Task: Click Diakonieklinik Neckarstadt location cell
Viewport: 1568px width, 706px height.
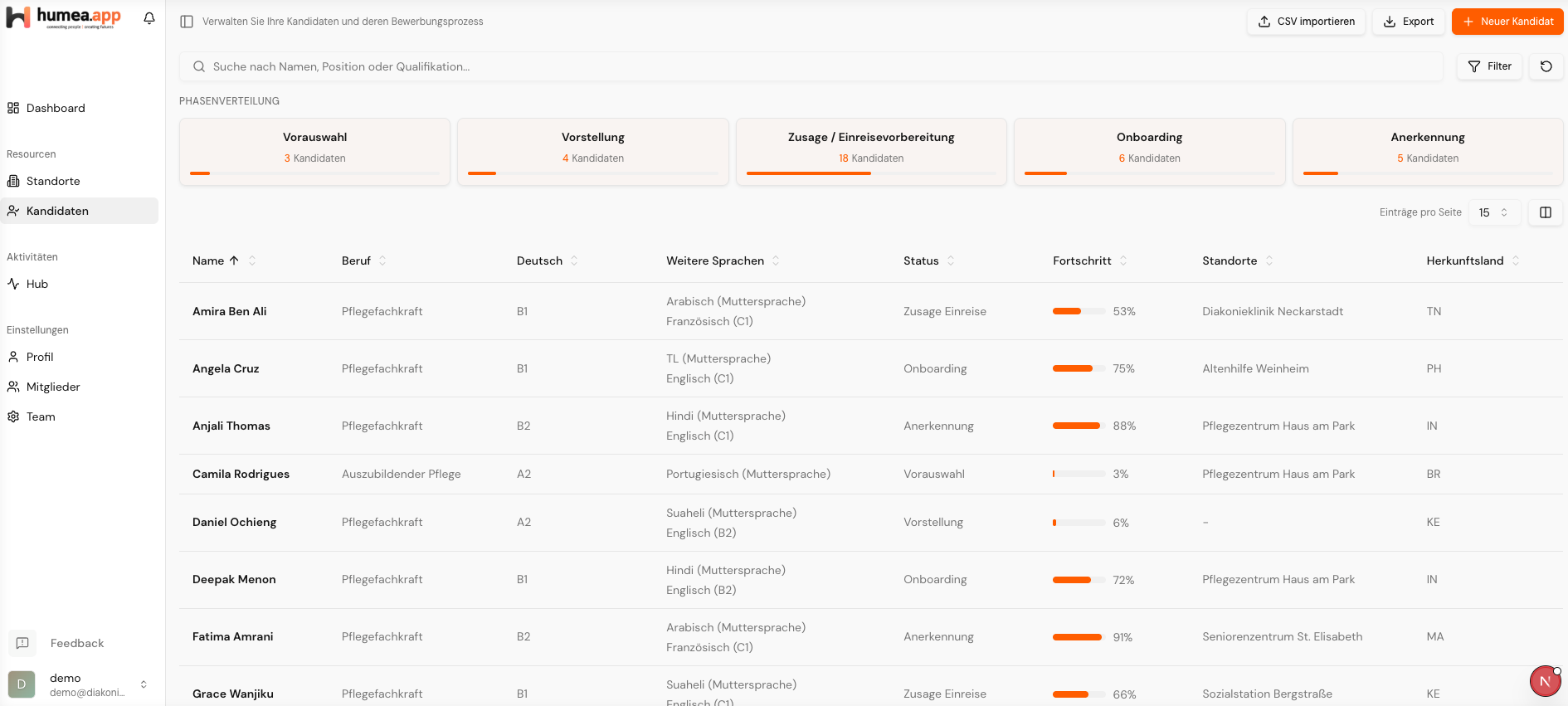Action: coord(1273,311)
